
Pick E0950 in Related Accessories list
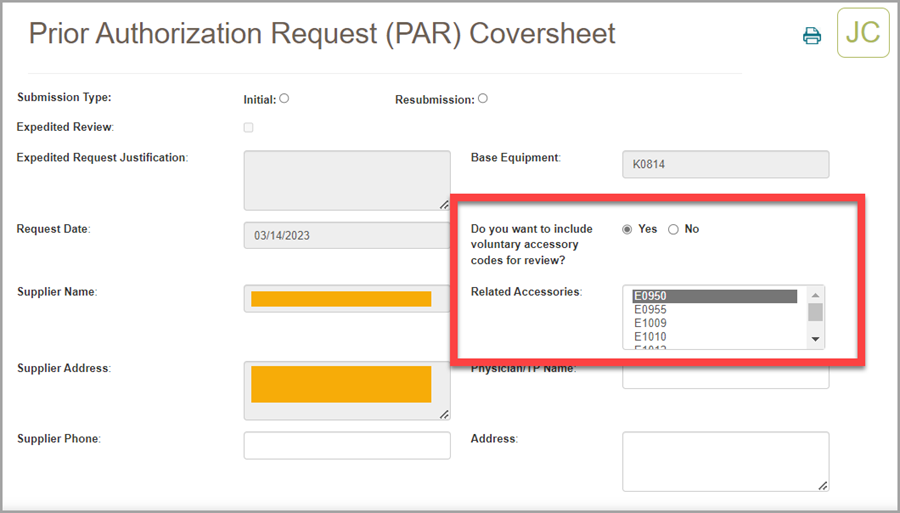(714, 296)
